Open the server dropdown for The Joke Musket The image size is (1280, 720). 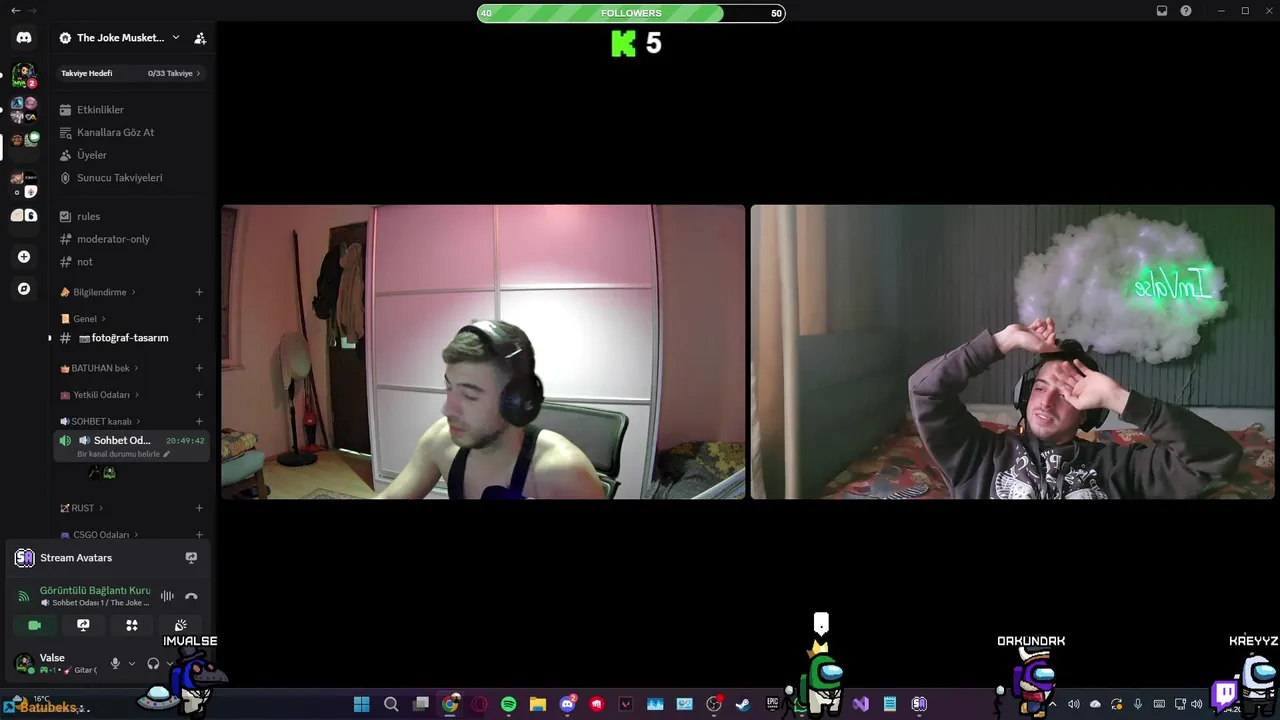tap(176, 37)
